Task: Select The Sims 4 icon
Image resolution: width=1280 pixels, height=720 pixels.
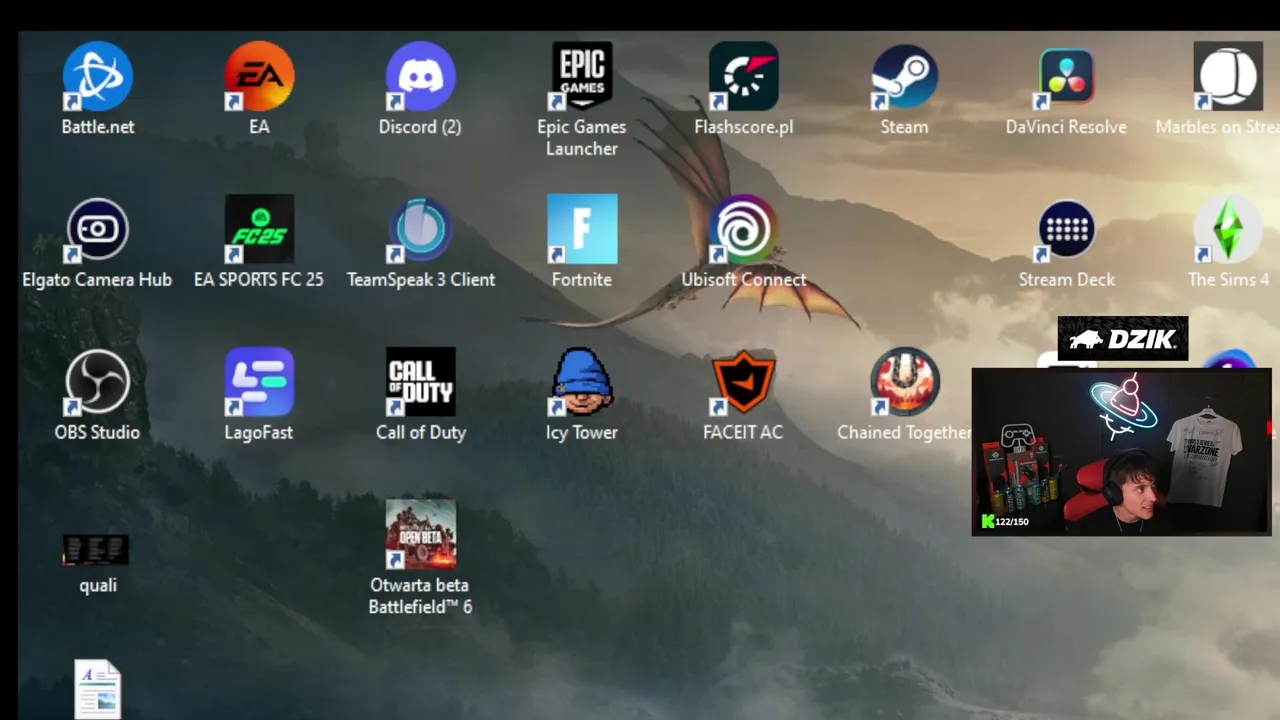Action: [1228, 230]
